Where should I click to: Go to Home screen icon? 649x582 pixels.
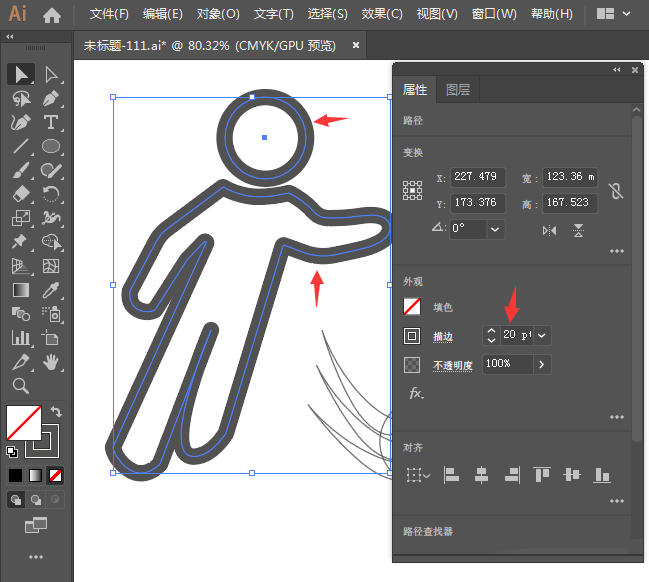pos(52,15)
